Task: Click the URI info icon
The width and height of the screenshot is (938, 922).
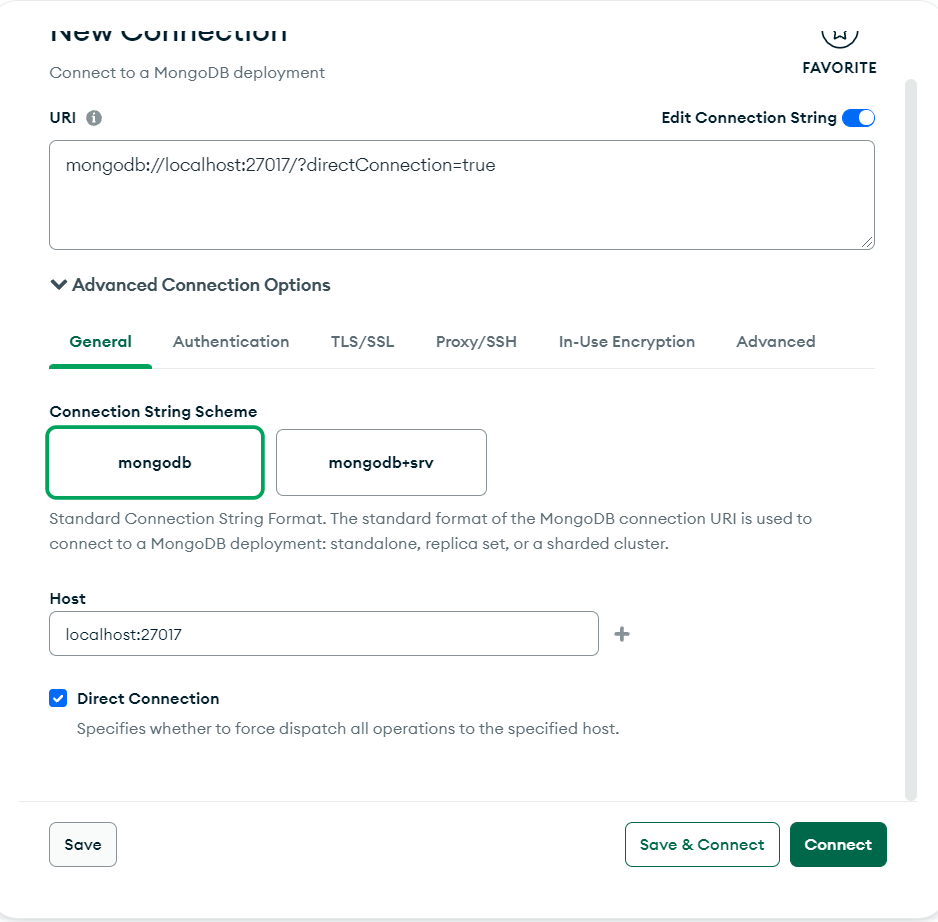Action: coord(94,118)
